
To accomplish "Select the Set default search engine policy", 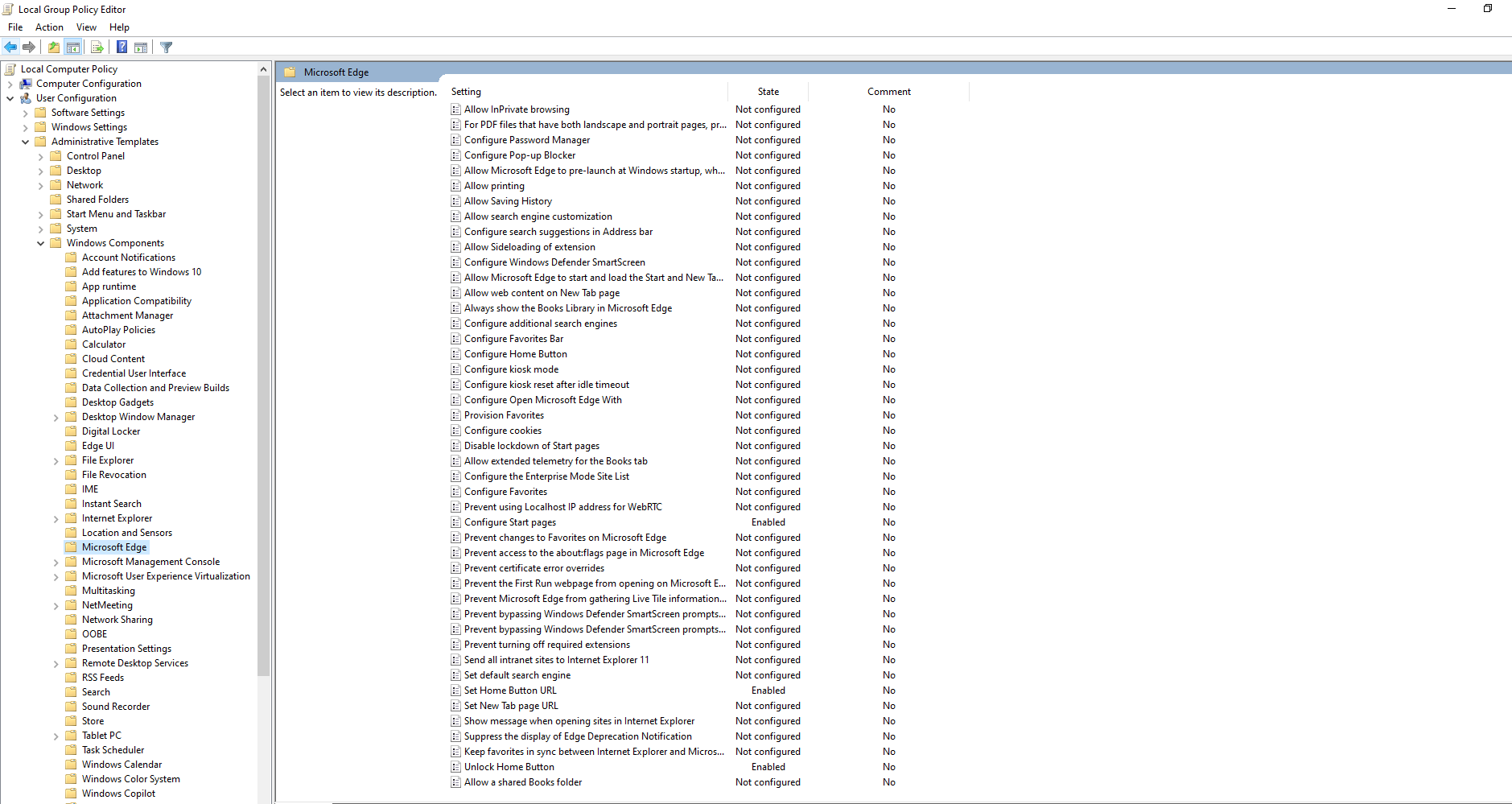I will coord(517,675).
